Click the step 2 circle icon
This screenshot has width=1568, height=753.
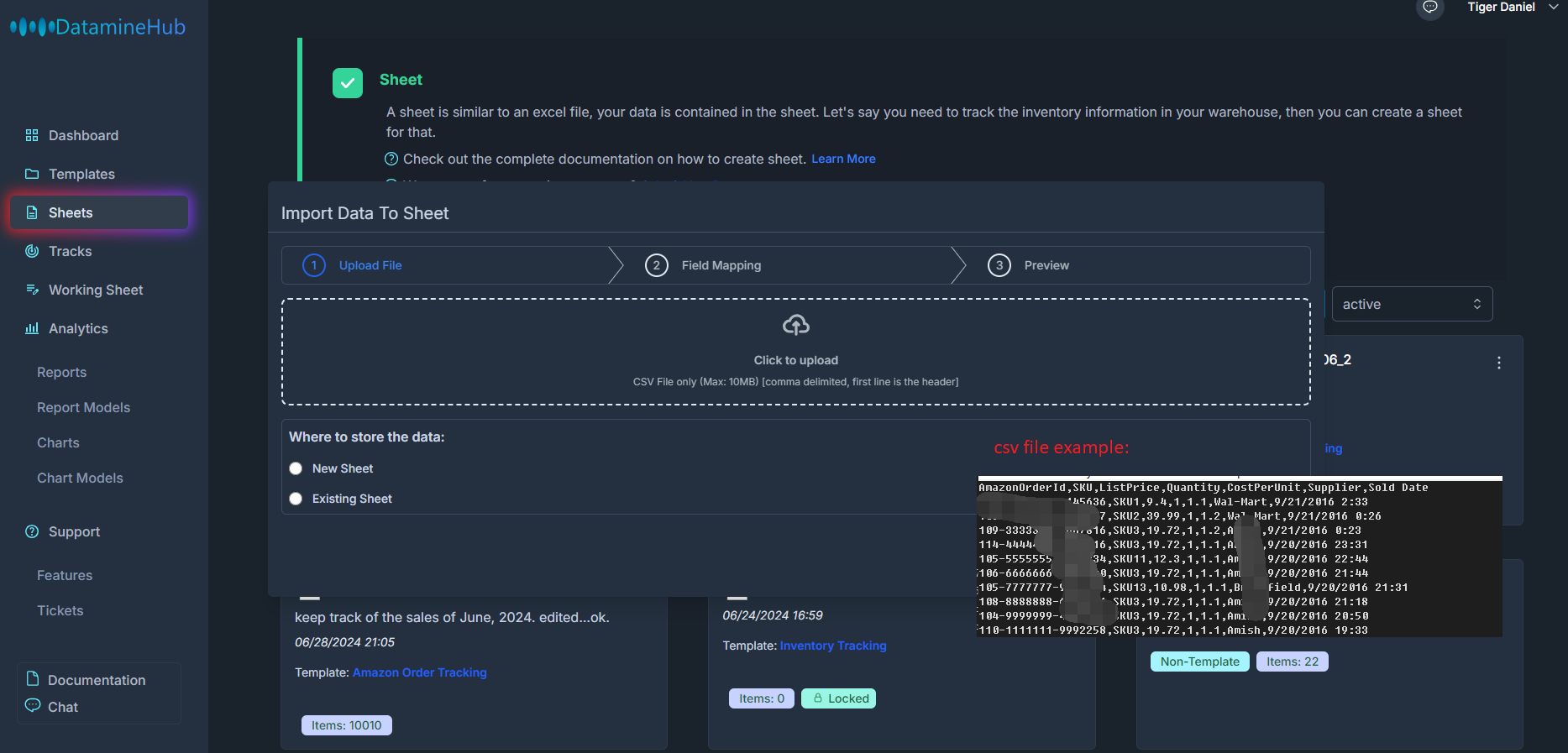click(x=657, y=265)
